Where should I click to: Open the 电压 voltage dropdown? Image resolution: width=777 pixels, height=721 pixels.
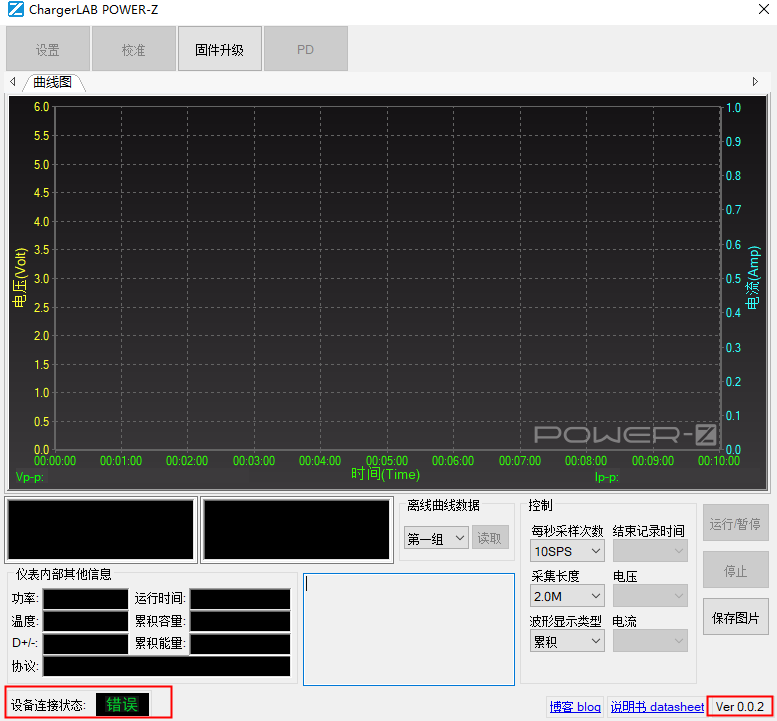click(x=650, y=596)
